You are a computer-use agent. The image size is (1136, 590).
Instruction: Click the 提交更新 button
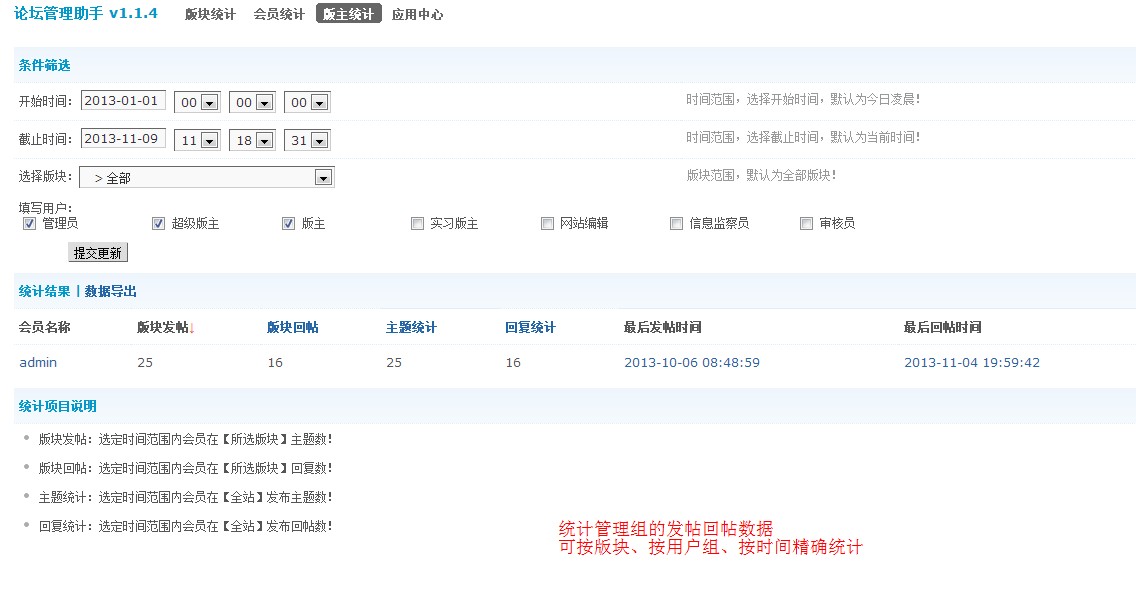coord(98,253)
